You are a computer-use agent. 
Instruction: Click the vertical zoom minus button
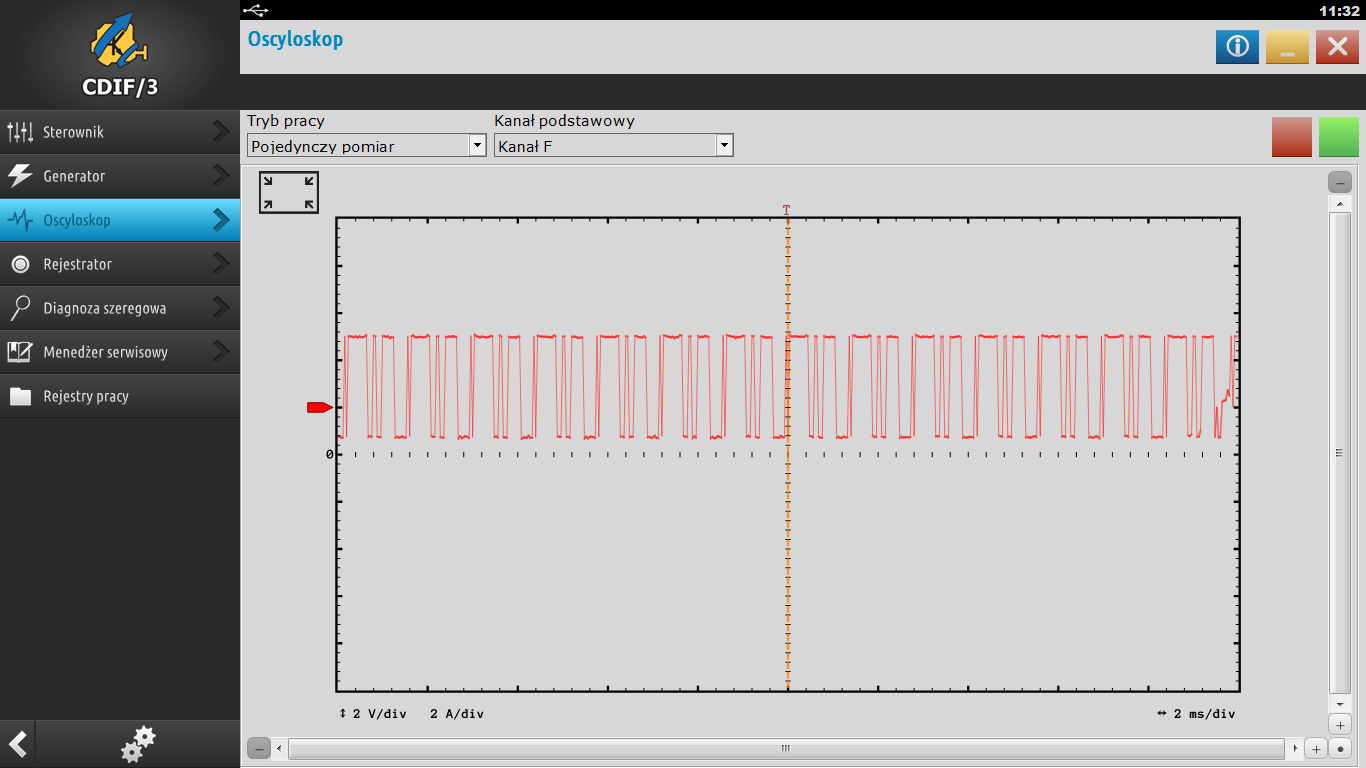[1340, 182]
